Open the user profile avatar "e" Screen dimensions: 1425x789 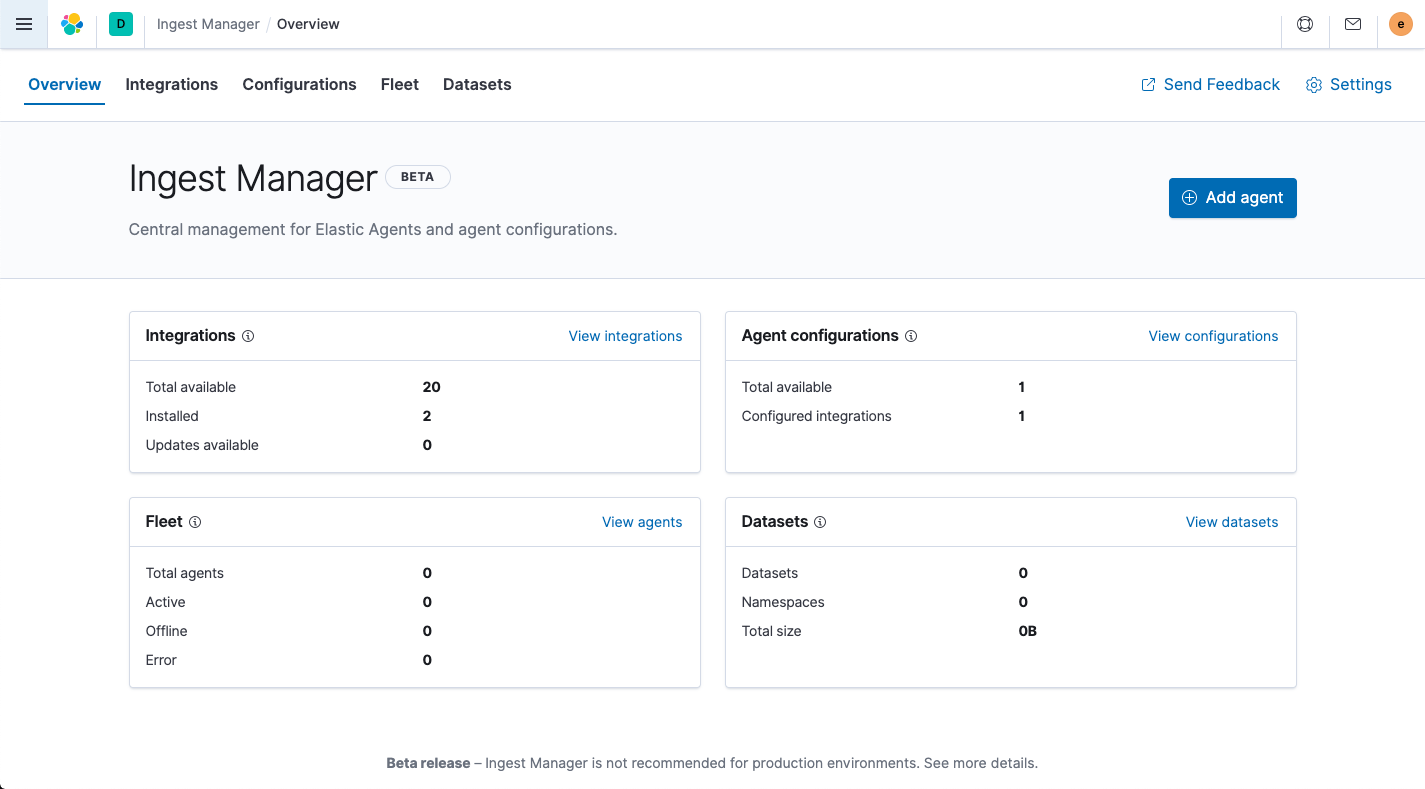(x=1400, y=24)
